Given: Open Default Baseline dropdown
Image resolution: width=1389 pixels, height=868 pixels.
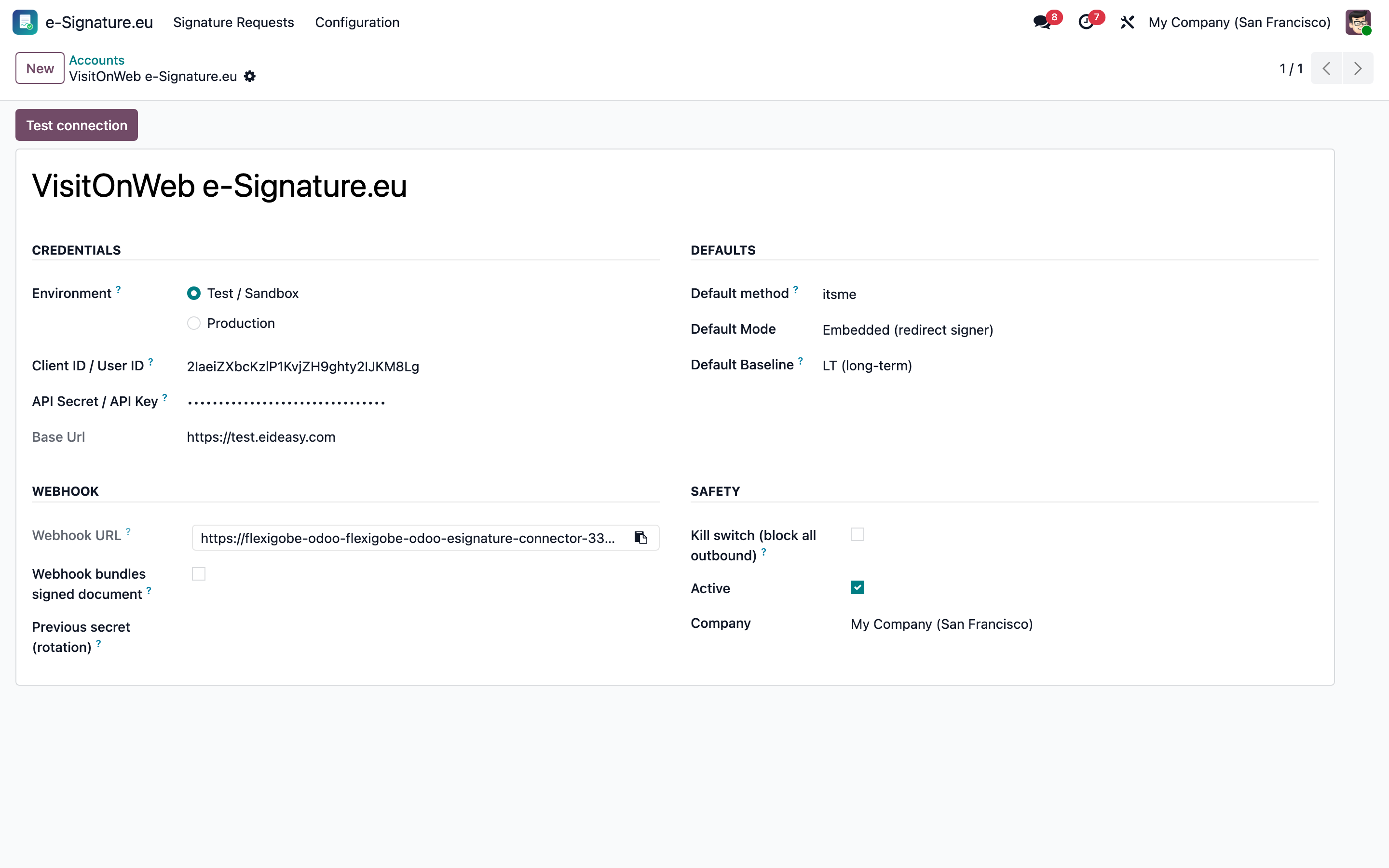Looking at the screenshot, I should (1070, 366).
